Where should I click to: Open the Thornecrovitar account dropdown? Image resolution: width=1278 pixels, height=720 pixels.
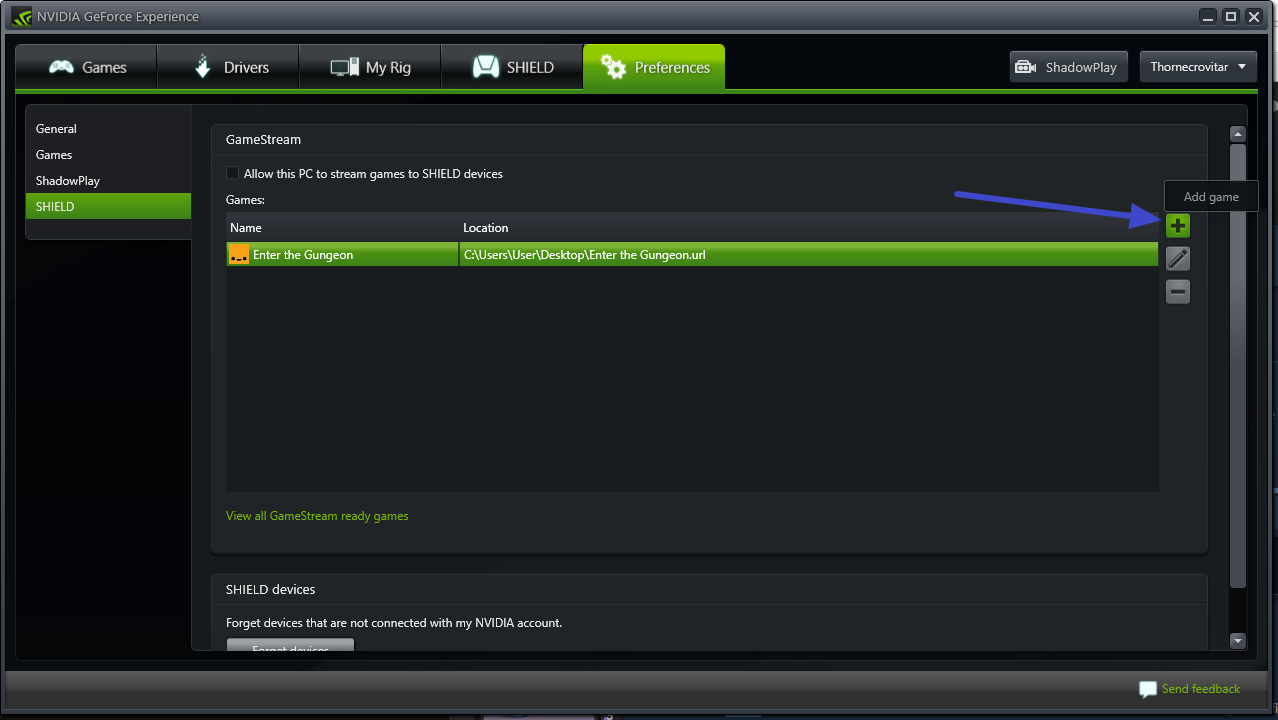1198,67
